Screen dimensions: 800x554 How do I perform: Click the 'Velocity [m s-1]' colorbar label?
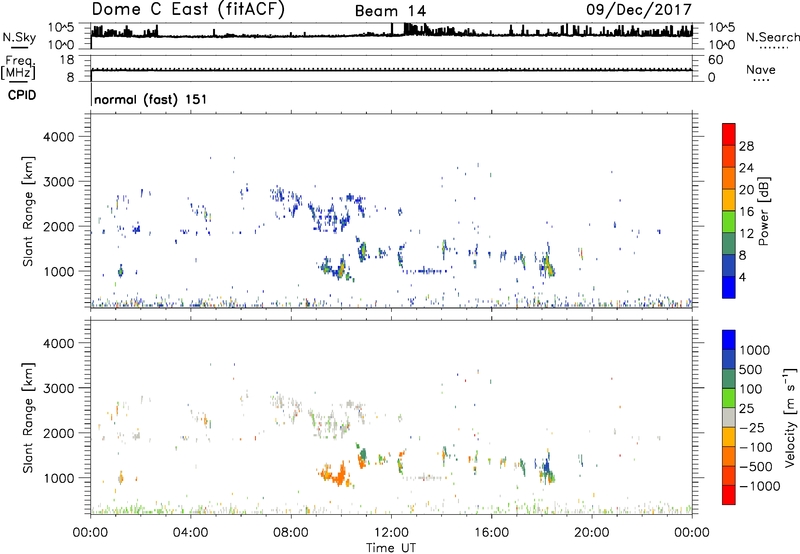pyautogui.click(x=790, y=417)
